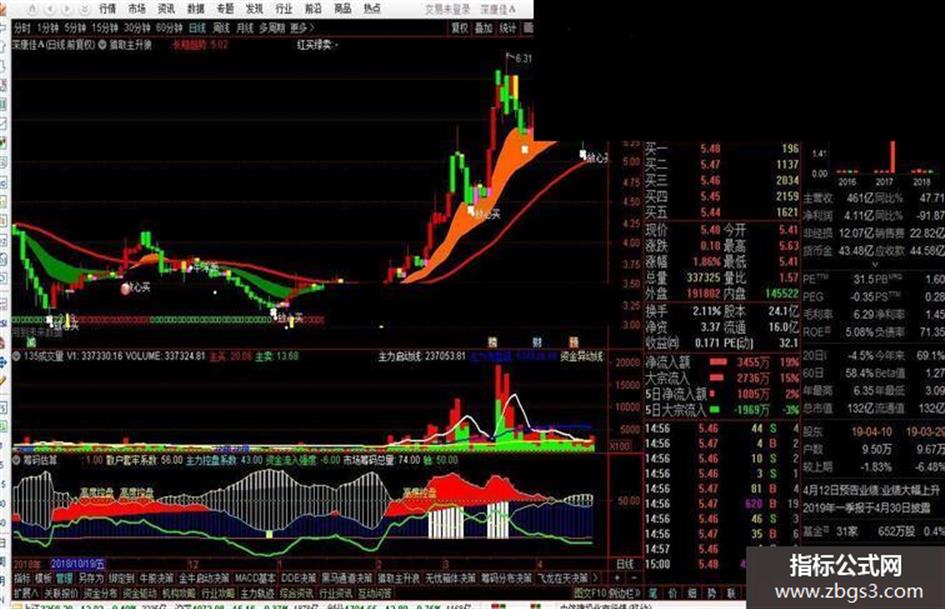The image size is (945, 609).
Task: Expand the 更多 periods list
Action: pyautogui.click(x=301, y=28)
